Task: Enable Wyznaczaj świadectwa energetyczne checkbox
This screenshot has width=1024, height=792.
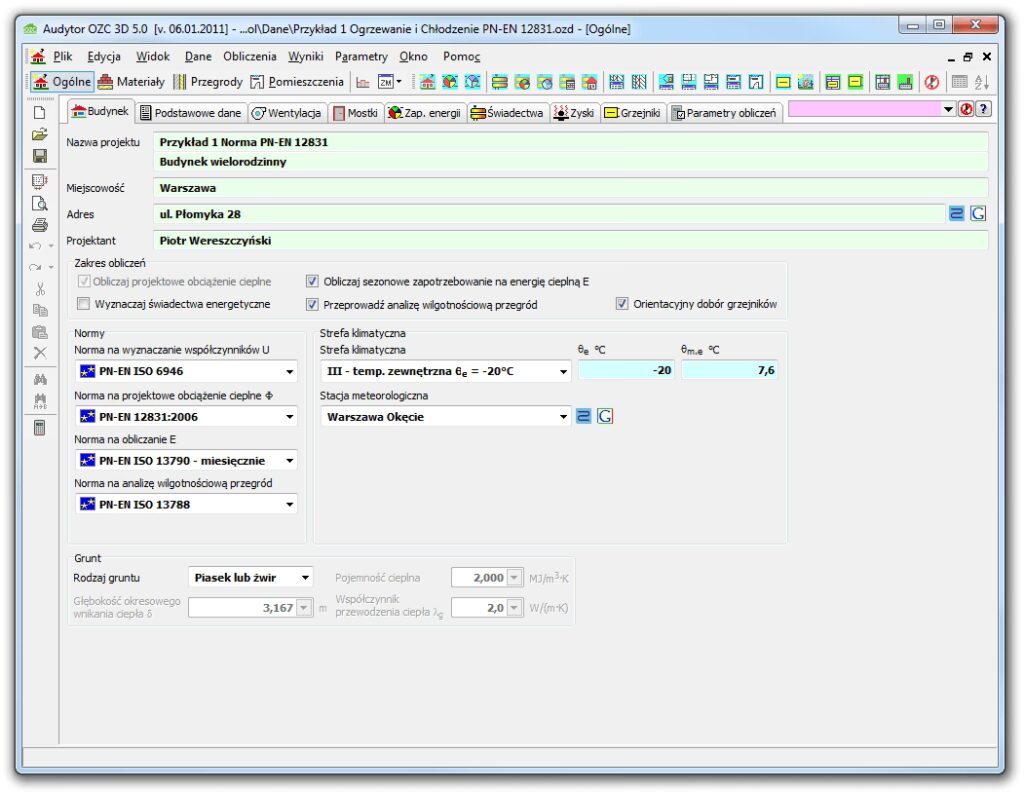Action: coord(84,304)
